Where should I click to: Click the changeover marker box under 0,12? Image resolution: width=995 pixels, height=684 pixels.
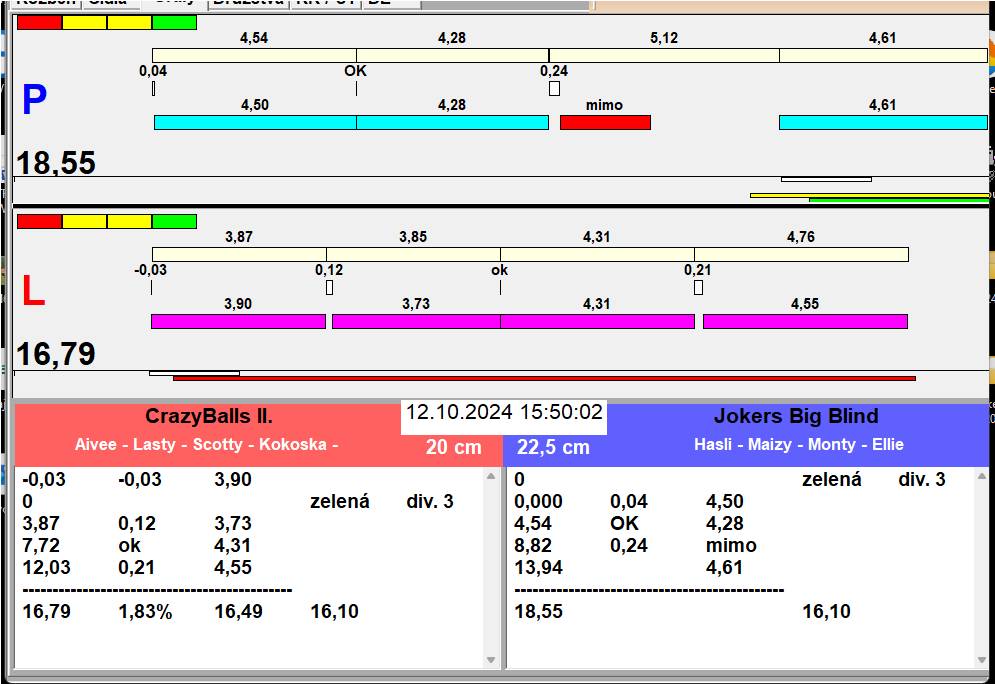point(329,287)
